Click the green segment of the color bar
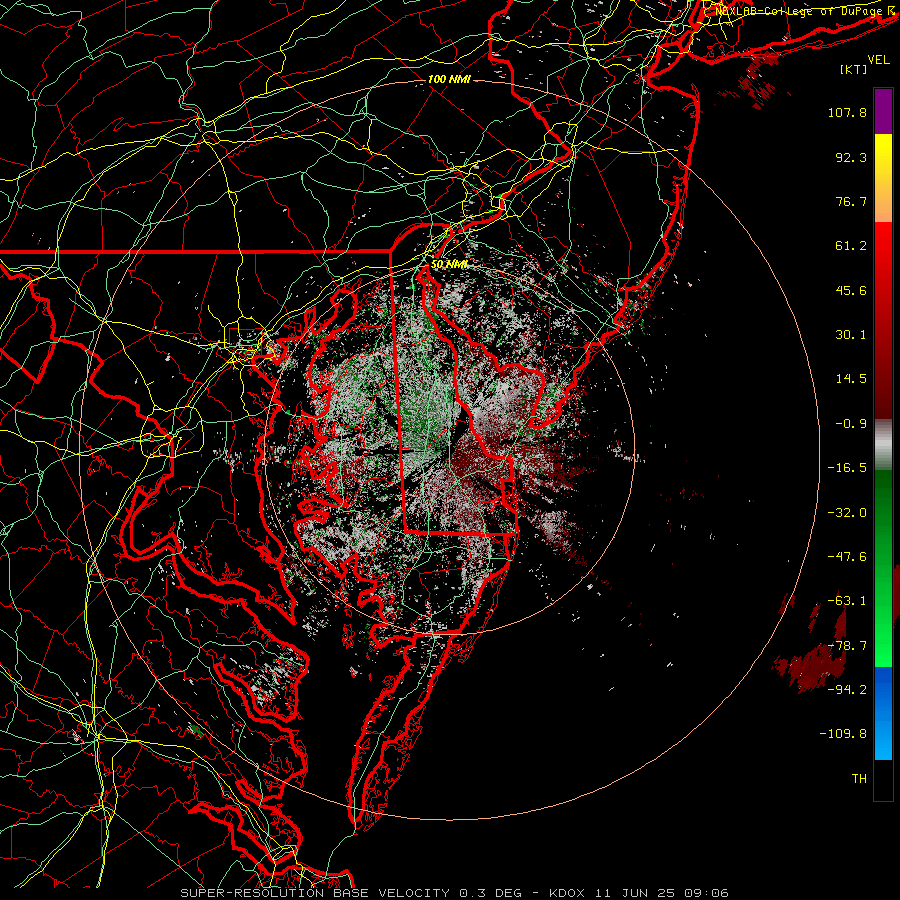Image resolution: width=900 pixels, height=900 pixels. click(x=883, y=568)
